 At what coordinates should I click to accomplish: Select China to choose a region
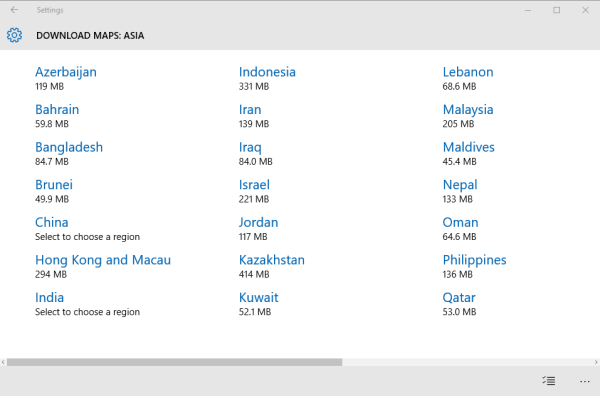pos(87,229)
